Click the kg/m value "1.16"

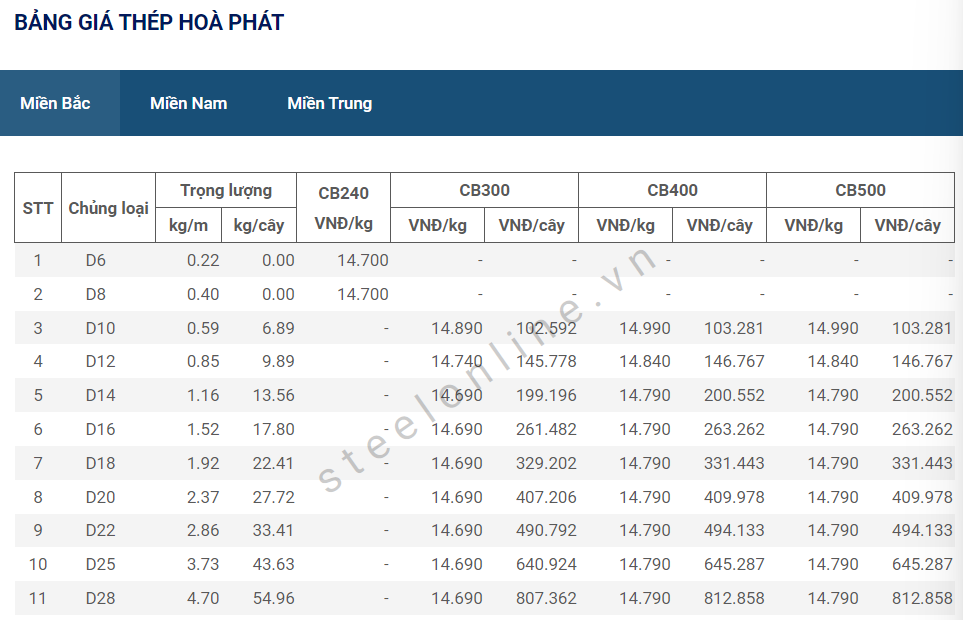pos(203,395)
